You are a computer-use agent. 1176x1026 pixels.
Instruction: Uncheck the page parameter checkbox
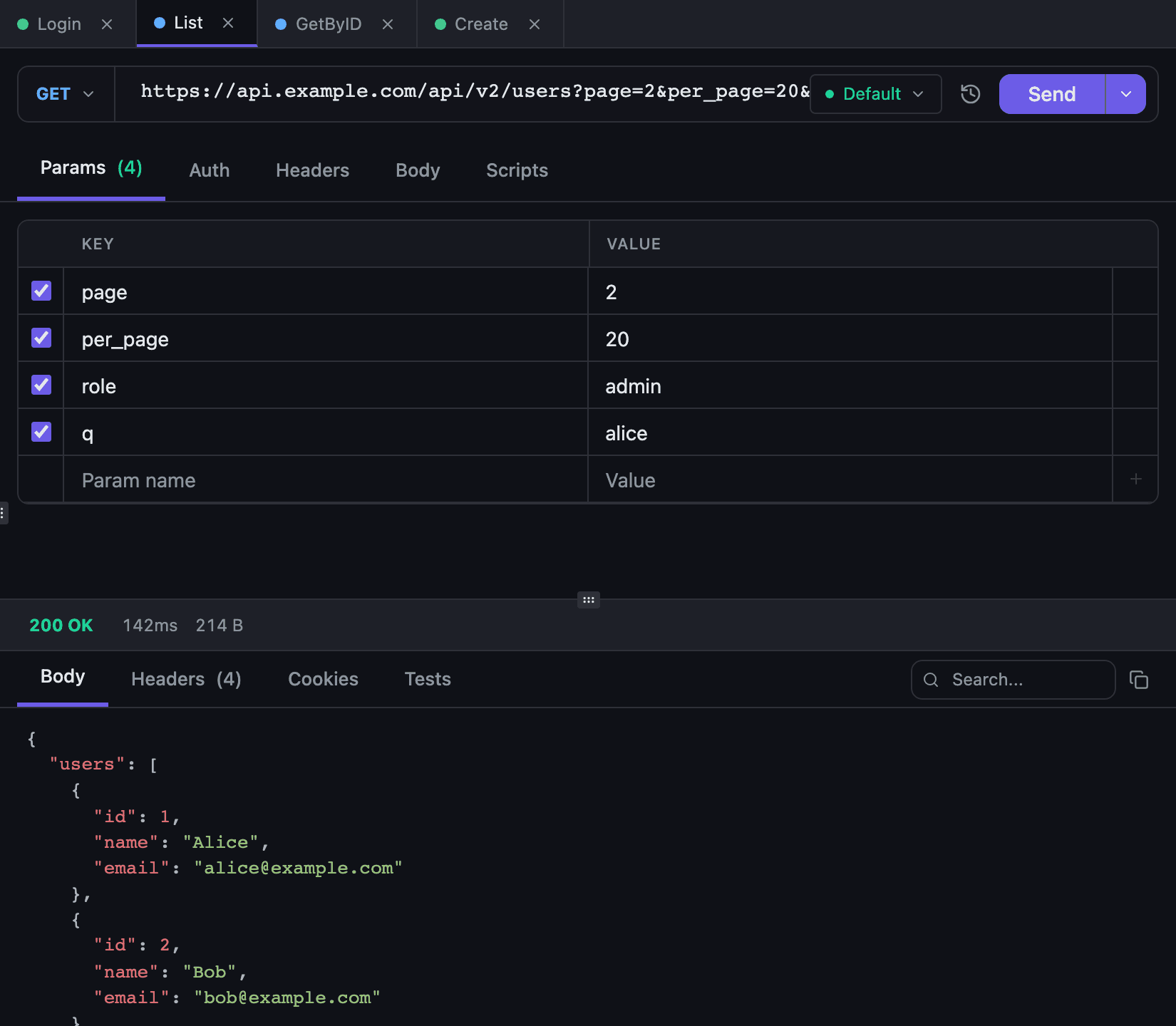pyautogui.click(x=41, y=291)
